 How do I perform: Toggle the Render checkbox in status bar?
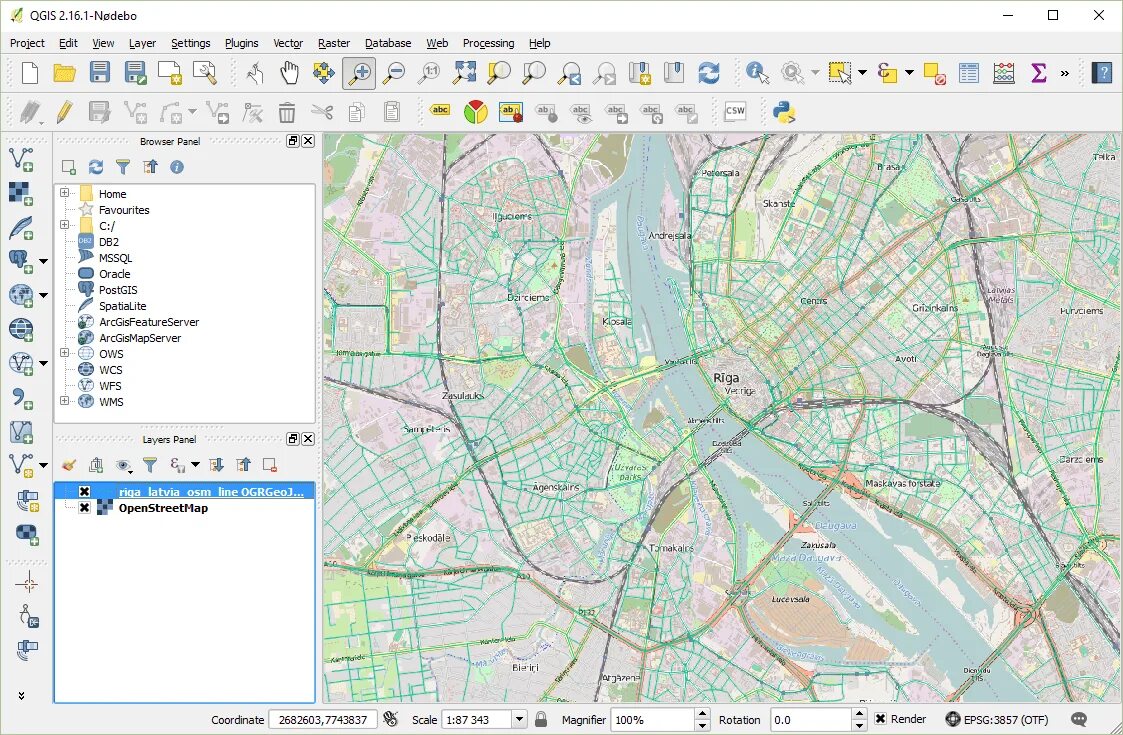[880, 719]
